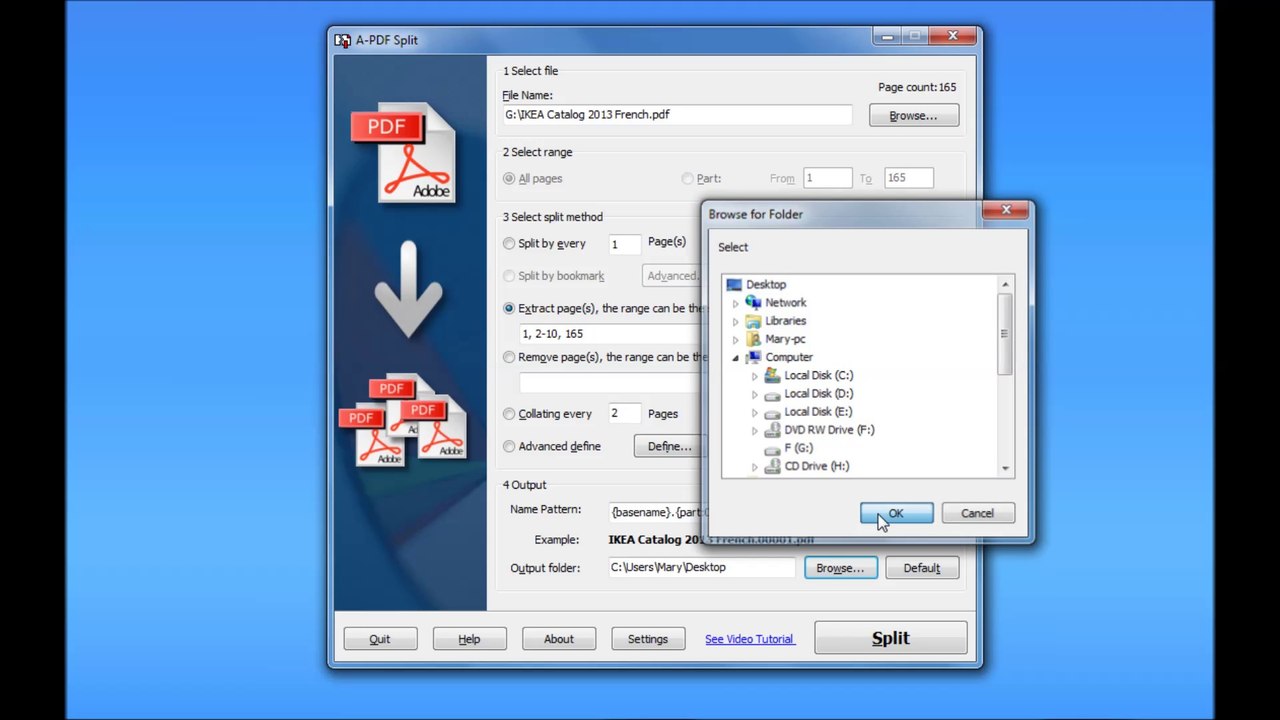Expand the Mary-pc tree node

[736, 339]
